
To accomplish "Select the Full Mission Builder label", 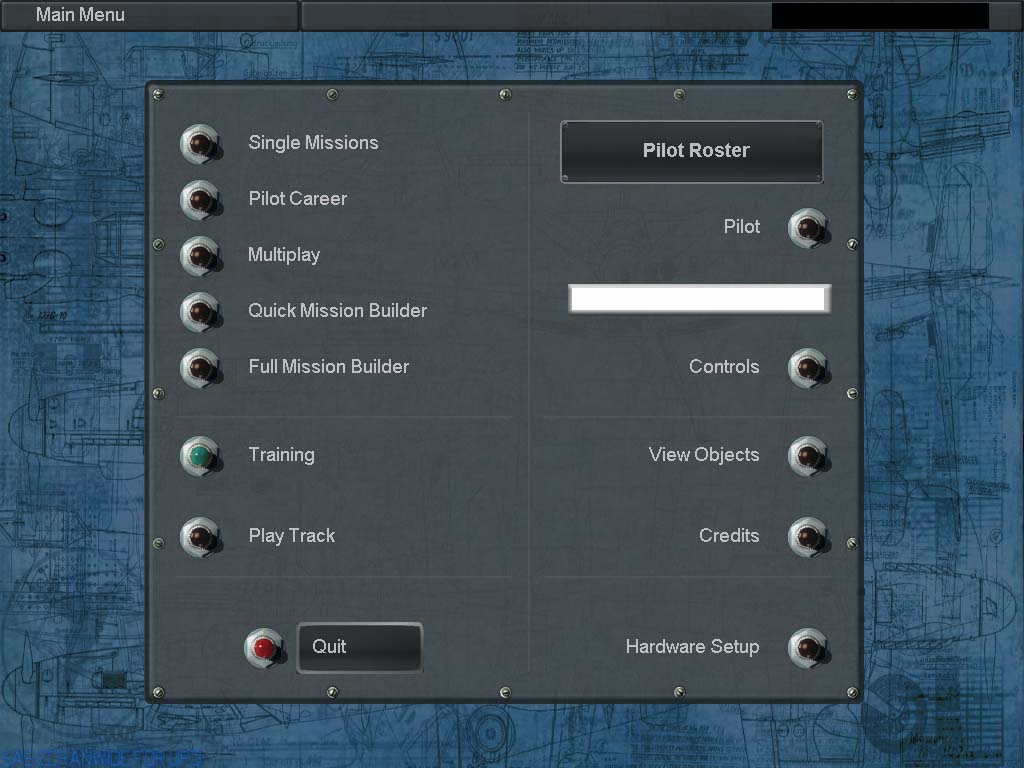I will 329,366.
